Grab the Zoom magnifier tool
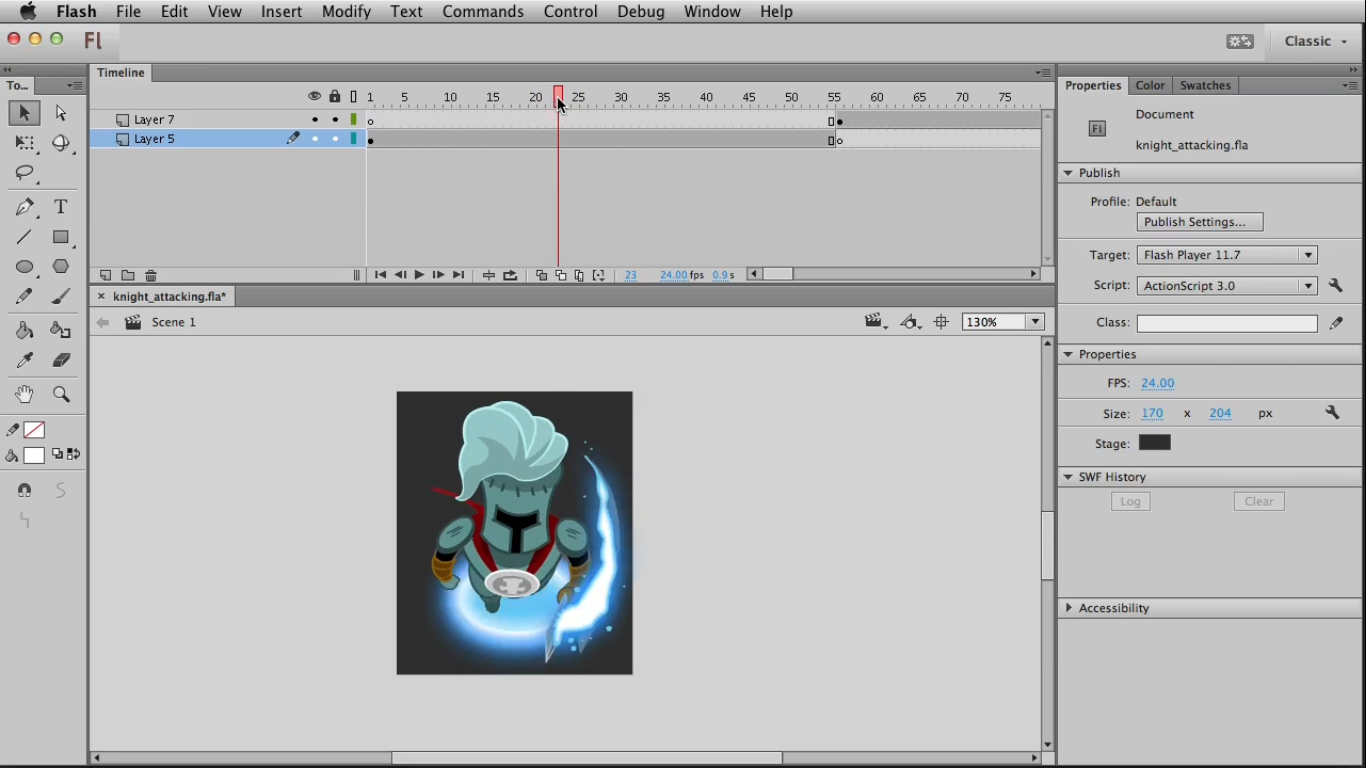This screenshot has height=768, width=1366. [60, 393]
